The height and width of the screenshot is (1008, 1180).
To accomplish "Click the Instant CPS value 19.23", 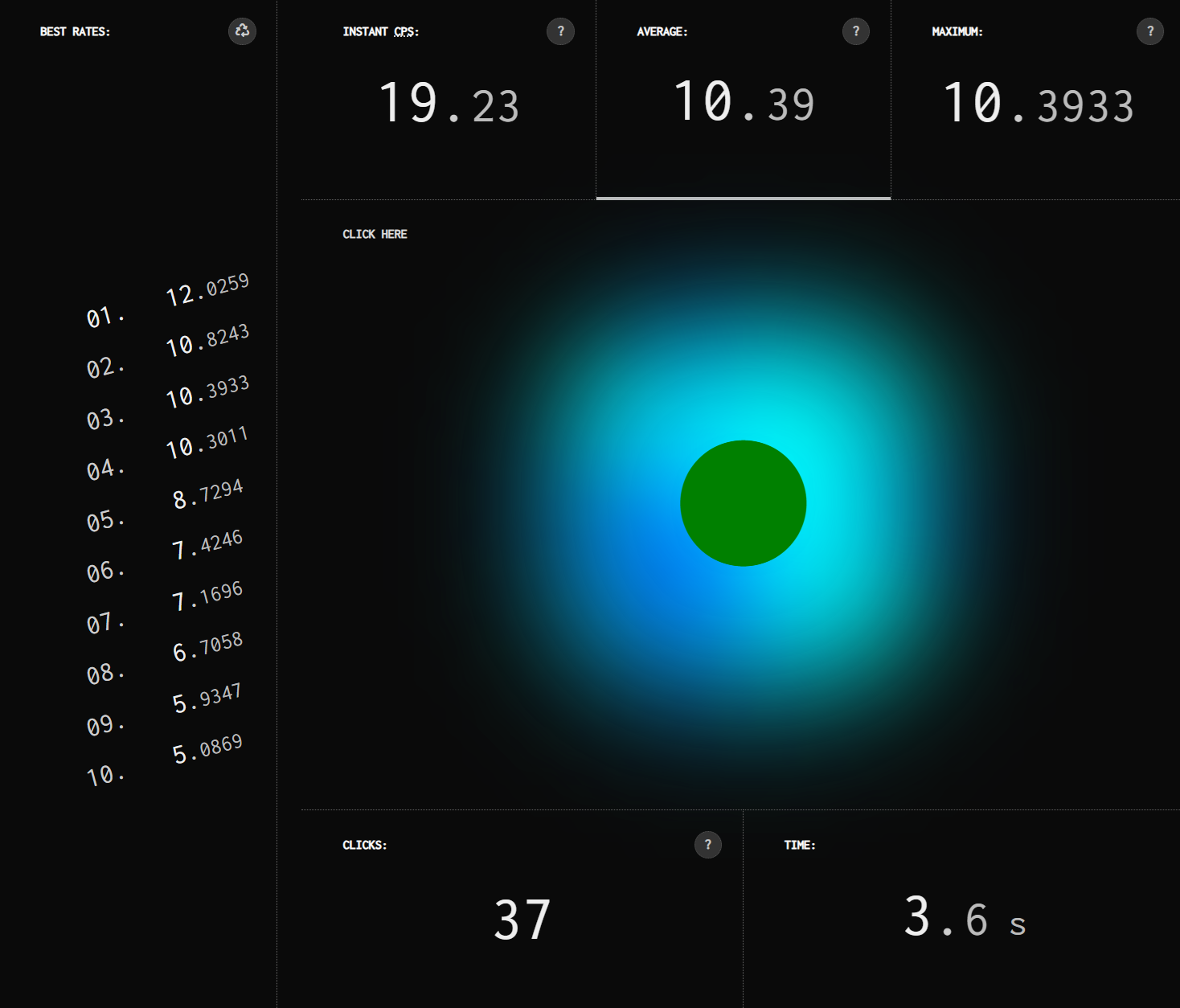I will pyautogui.click(x=449, y=104).
